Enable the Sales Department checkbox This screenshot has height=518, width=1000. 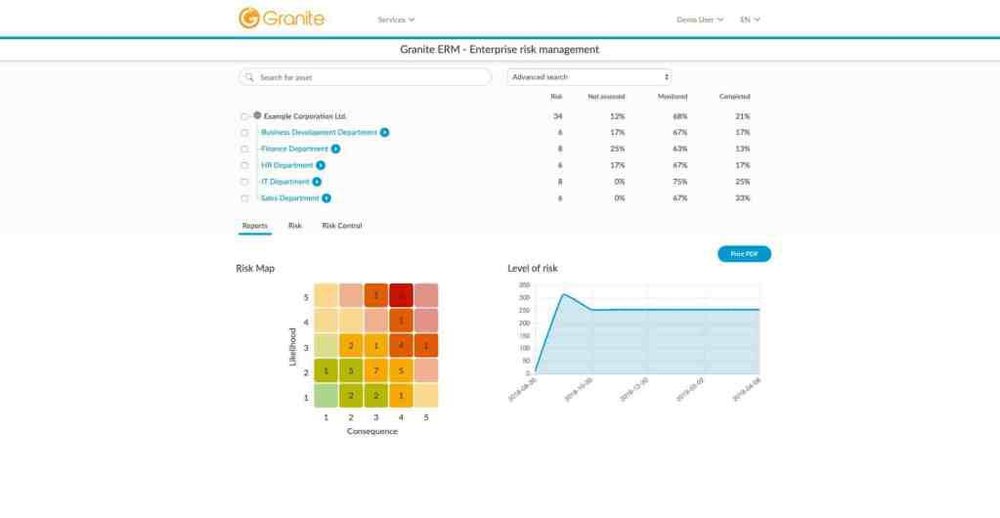point(244,198)
